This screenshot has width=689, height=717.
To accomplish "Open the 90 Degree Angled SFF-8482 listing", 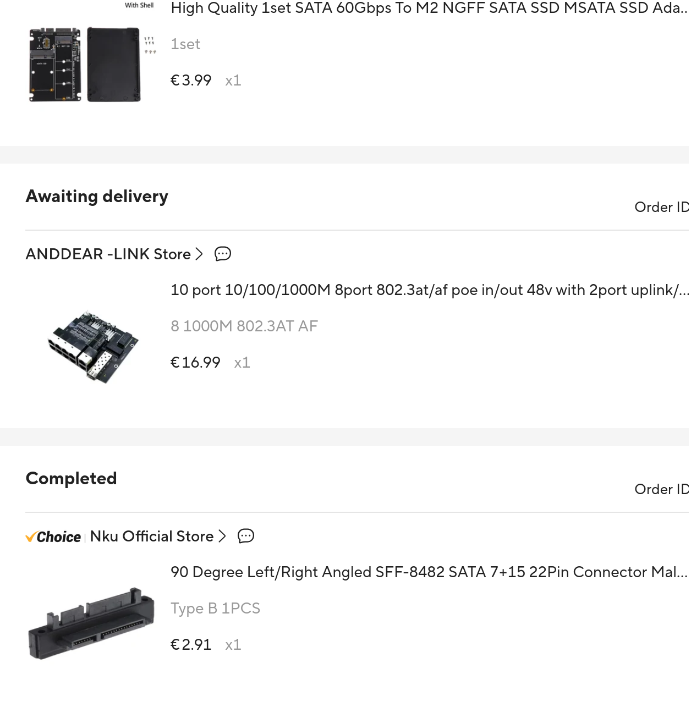I will 428,572.
